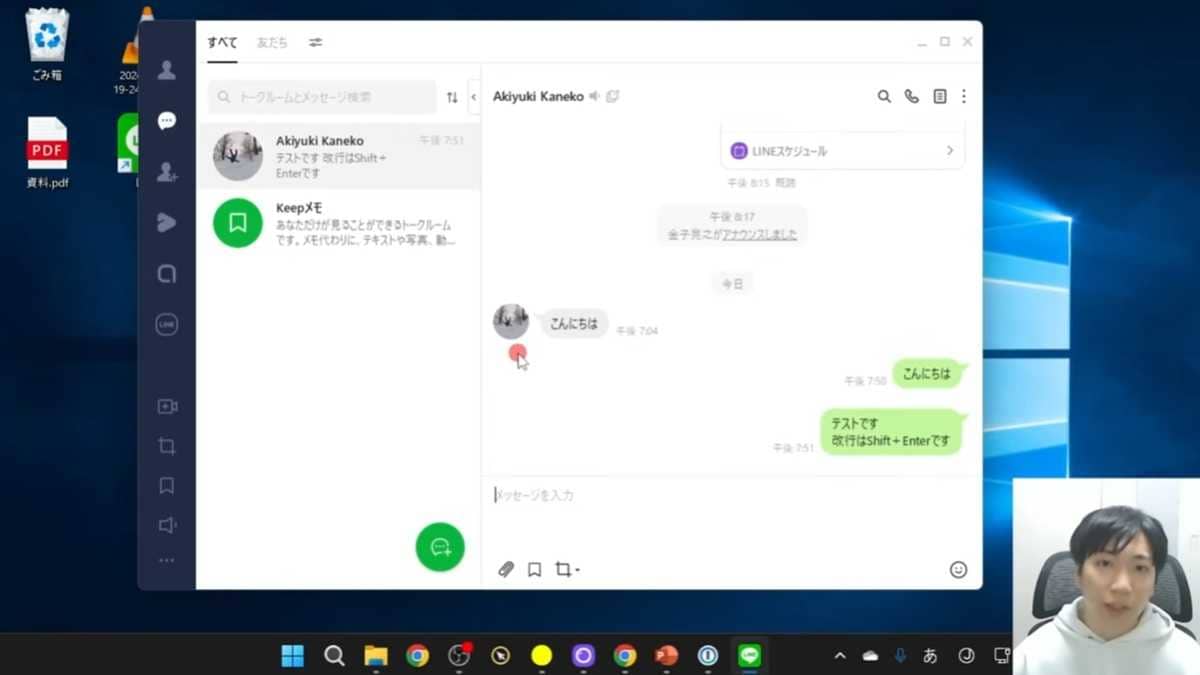This screenshot has width=1200, height=675.
Task: Toggle the sidebar notification speaker icon
Action: [167, 525]
